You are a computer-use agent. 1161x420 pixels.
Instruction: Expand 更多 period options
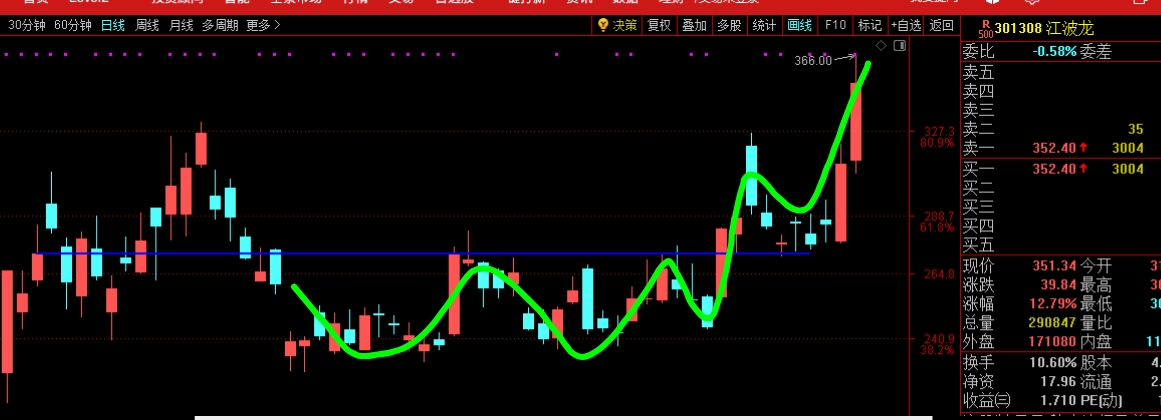click(263, 25)
